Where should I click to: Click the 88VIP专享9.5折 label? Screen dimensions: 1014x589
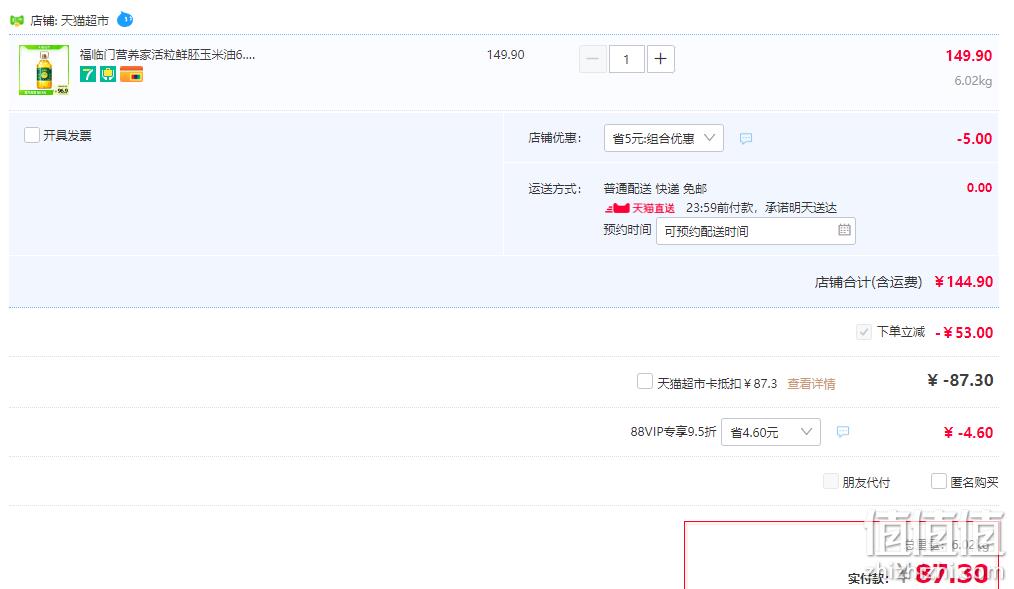pos(673,432)
